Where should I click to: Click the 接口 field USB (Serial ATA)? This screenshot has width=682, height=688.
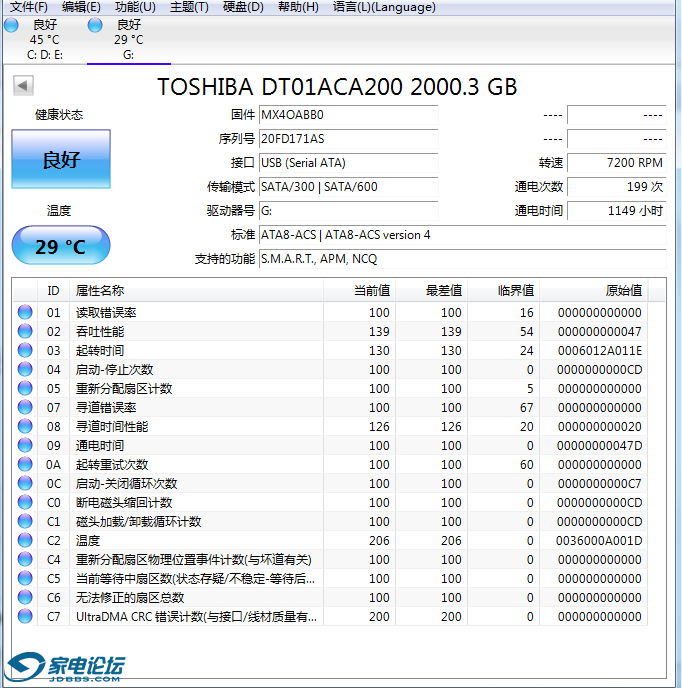348,163
